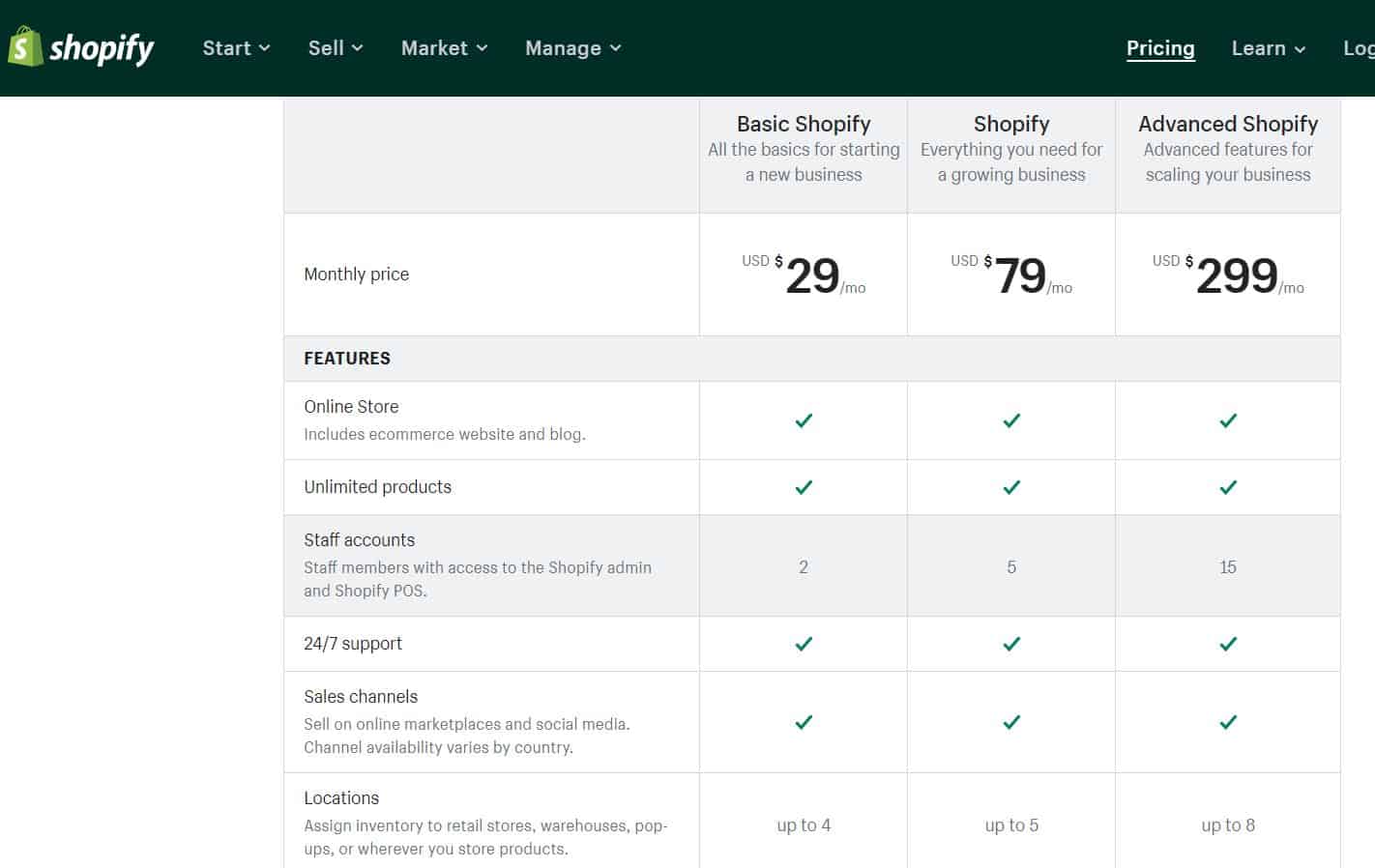
Task: Click 'Includes ecommerce website and blog' description
Action: point(445,435)
